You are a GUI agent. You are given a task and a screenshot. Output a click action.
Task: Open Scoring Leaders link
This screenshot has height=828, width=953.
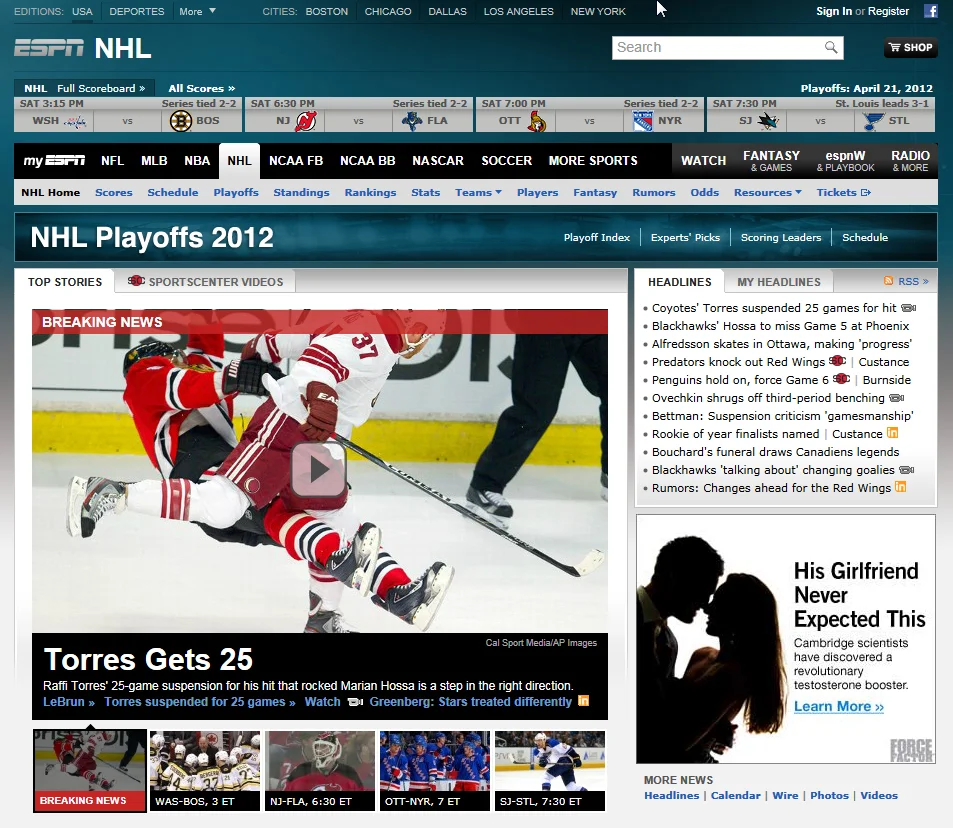pyautogui.click(x=780, y=237)
